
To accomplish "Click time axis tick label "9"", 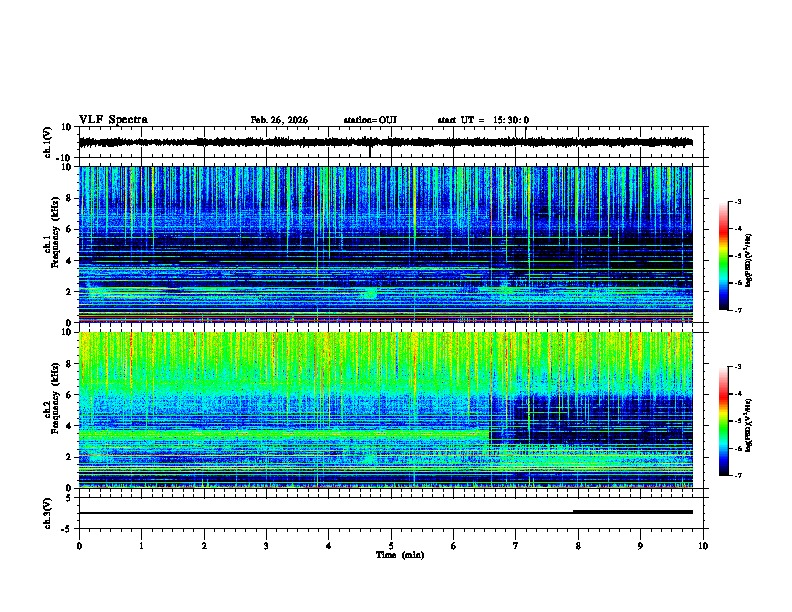I will [x=640, y=546].
